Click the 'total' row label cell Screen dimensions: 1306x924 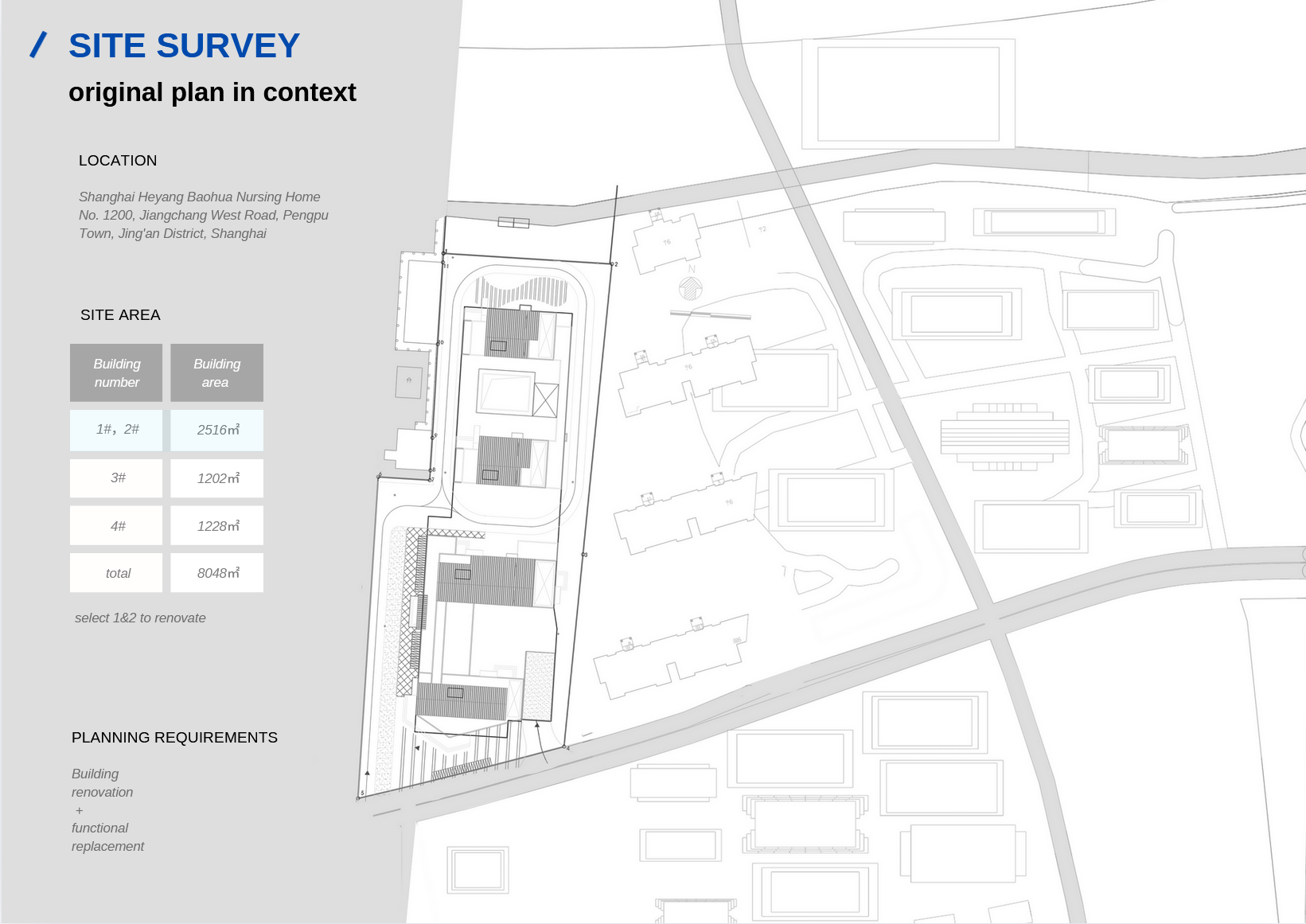(x=116, y=573)
